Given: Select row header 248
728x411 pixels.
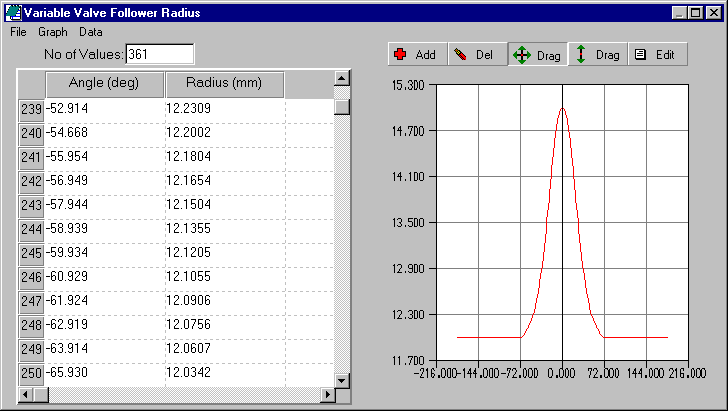Looking at the screenshot, I should click(31, 326).
